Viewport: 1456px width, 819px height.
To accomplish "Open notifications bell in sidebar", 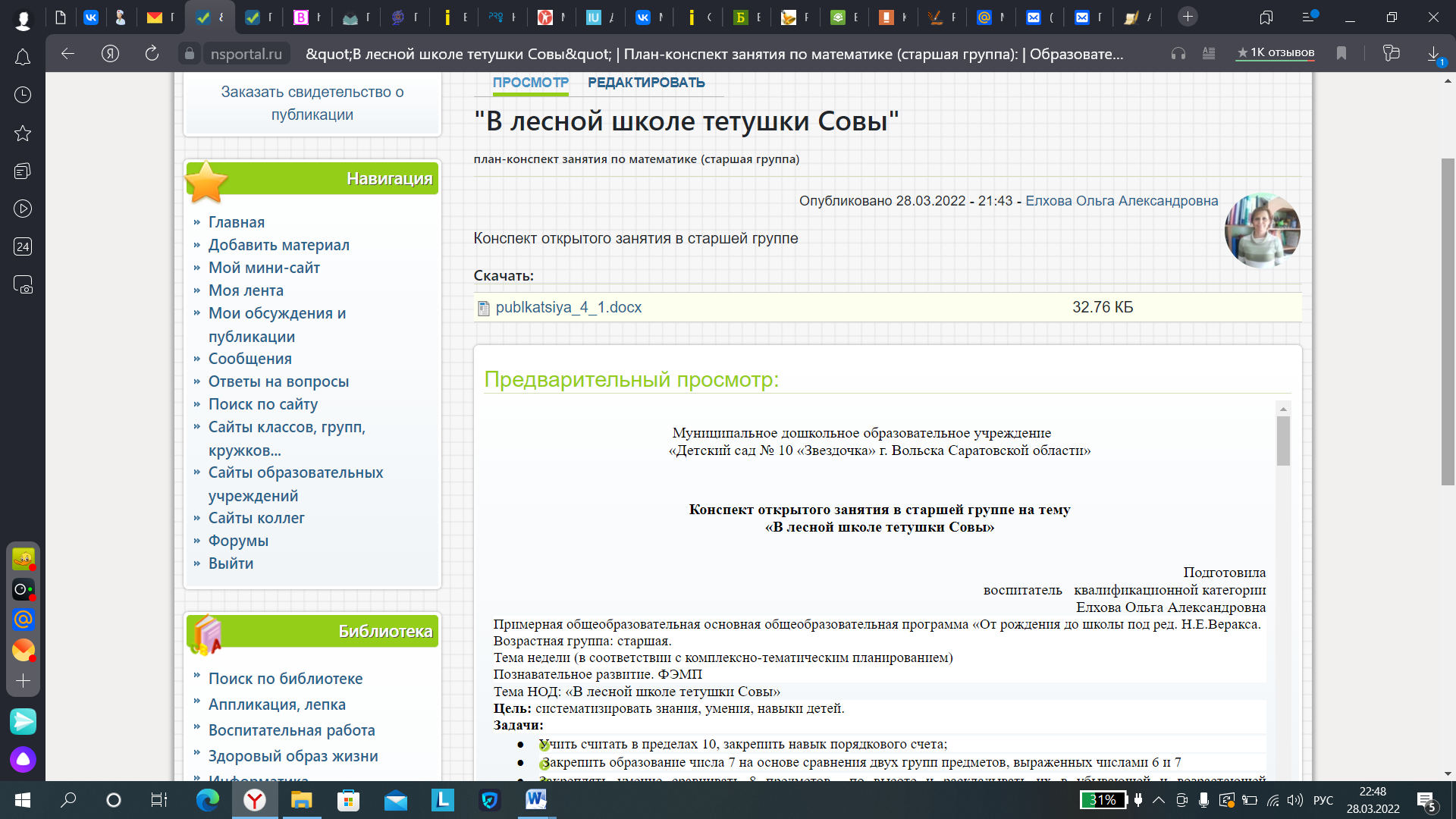I will pos(23,58).
